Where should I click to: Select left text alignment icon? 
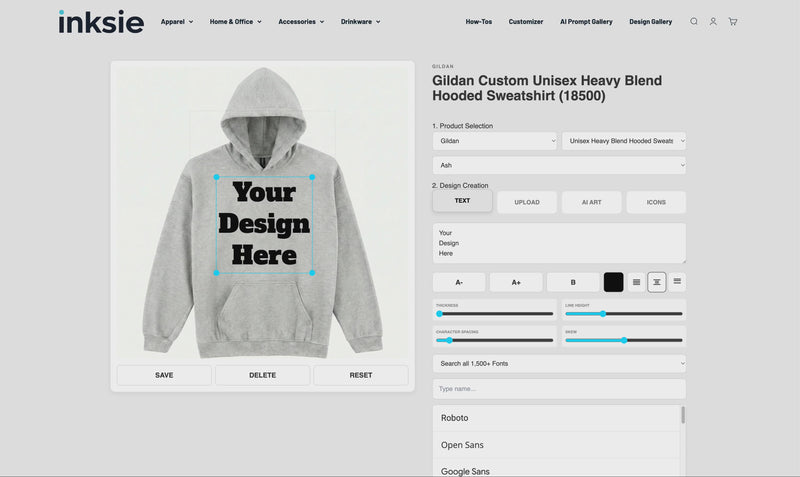(636, 282)
